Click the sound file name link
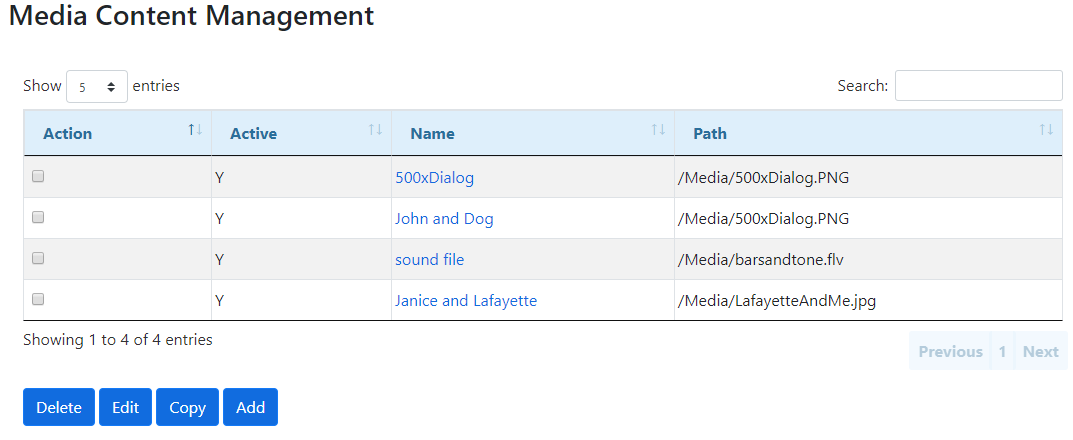Viewport: 1073px width, 440px height. click(x=429, y=259)
